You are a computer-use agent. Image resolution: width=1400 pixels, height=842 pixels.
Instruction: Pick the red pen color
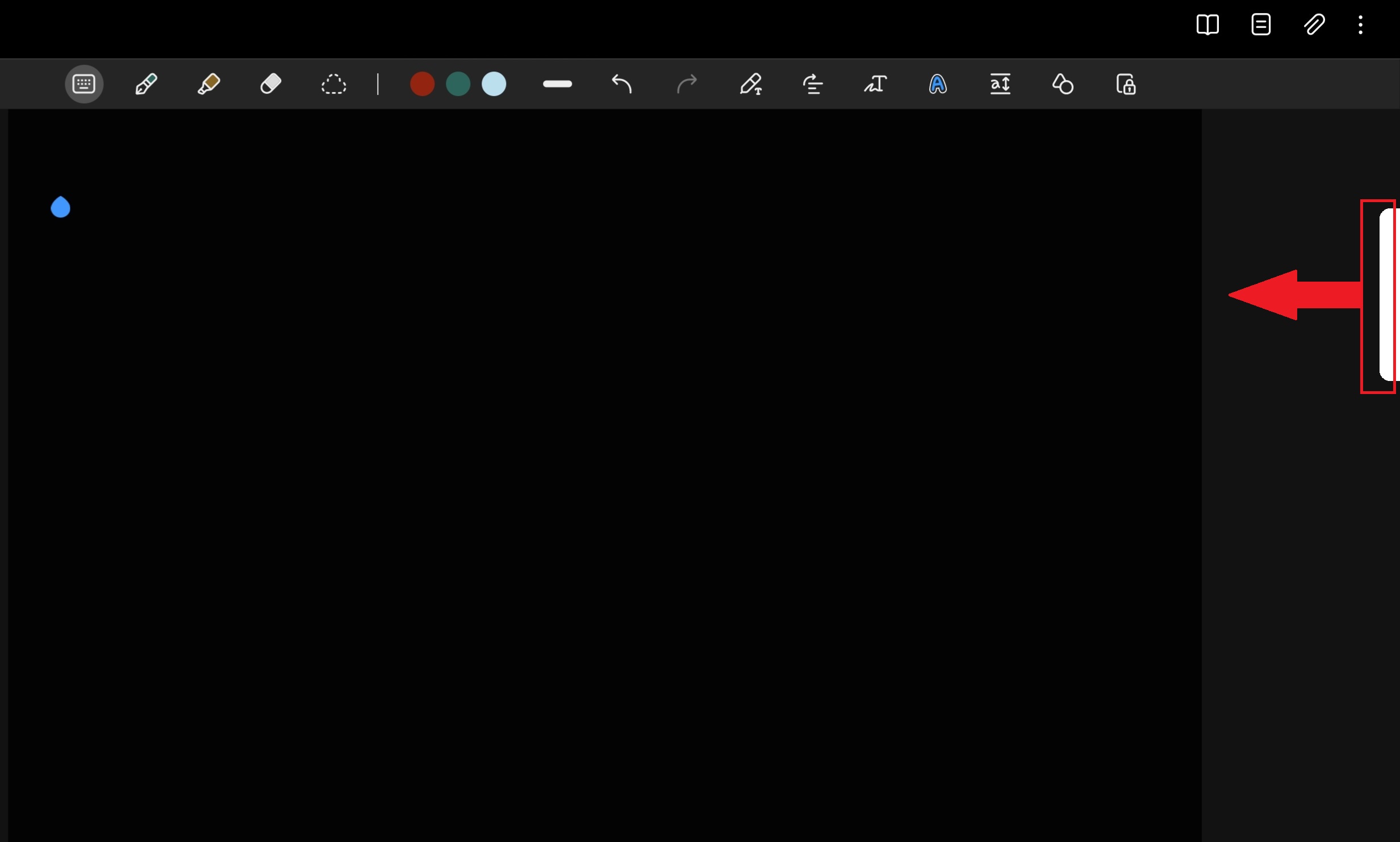(x=422, y=84)
